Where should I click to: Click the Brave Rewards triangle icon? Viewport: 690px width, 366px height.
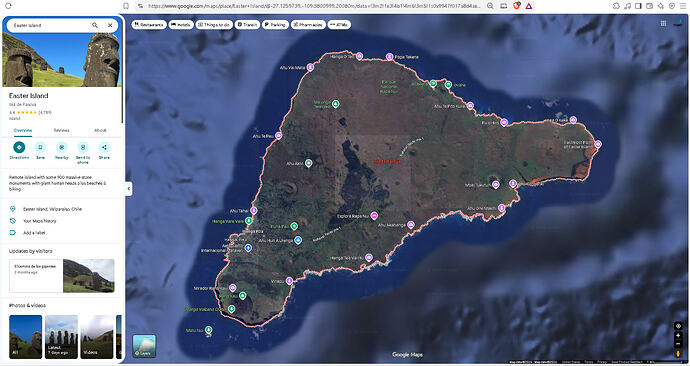pyautogui.click(x=529, y=6)
